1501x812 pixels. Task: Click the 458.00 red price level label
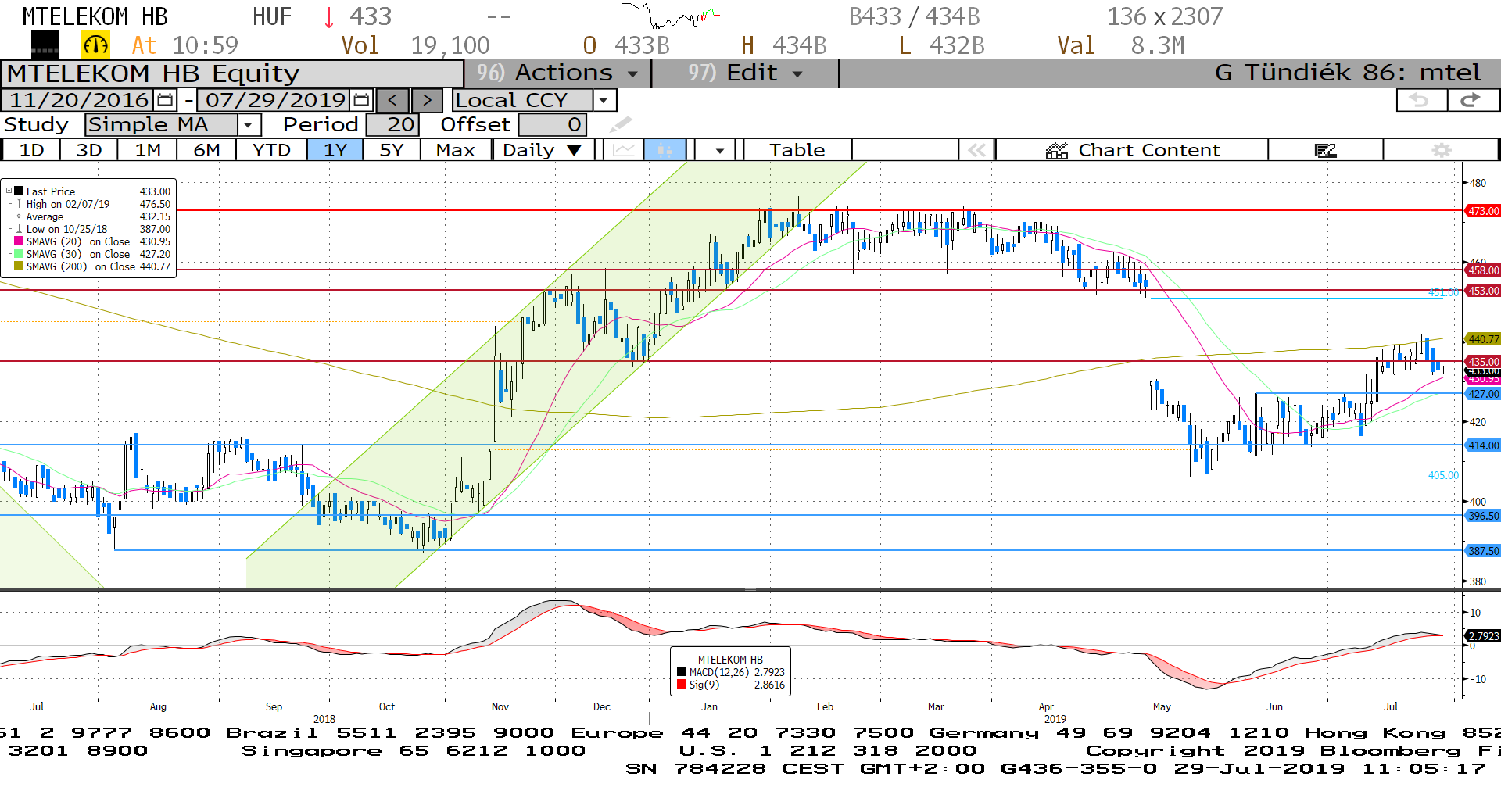(1482, 270)
